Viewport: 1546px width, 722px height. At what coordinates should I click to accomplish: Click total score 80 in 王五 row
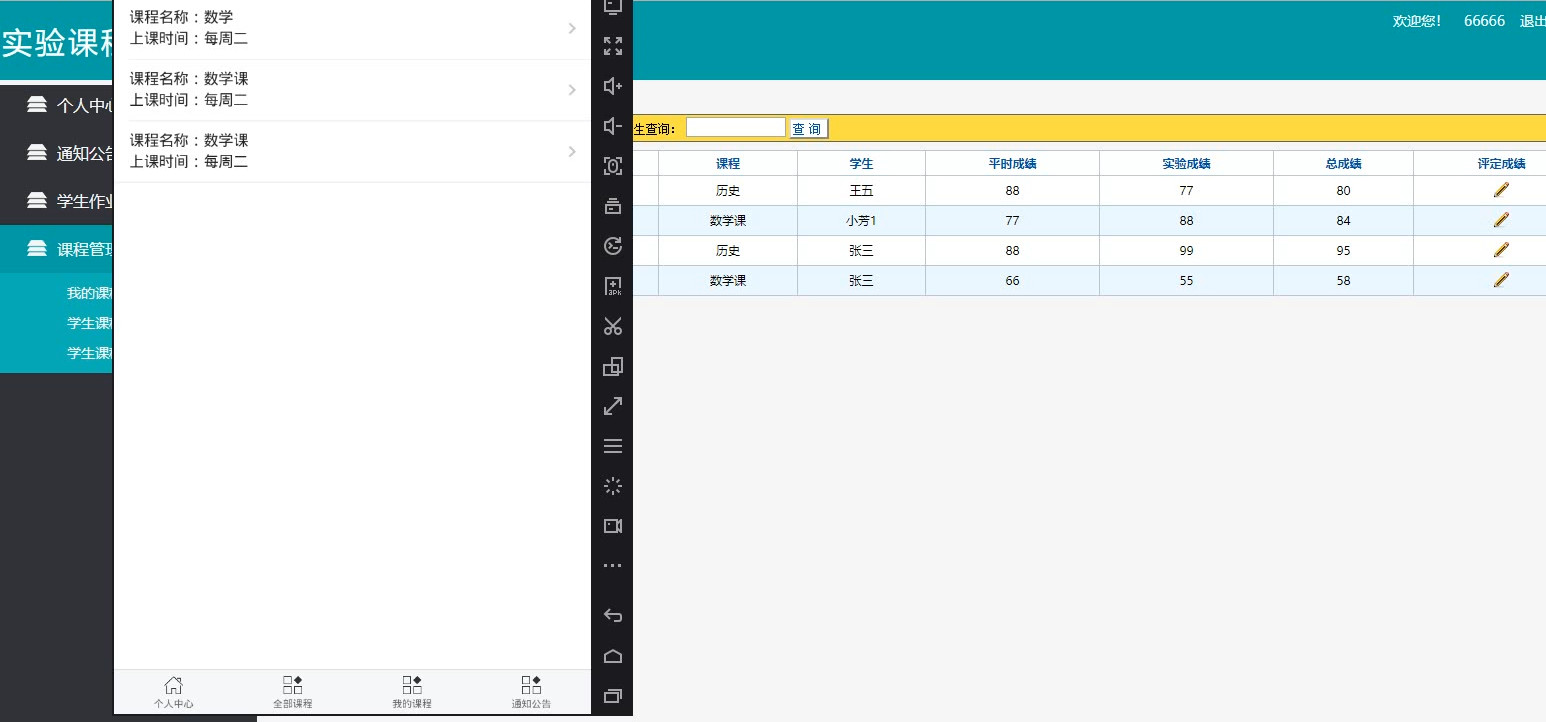pos(1343,191)
